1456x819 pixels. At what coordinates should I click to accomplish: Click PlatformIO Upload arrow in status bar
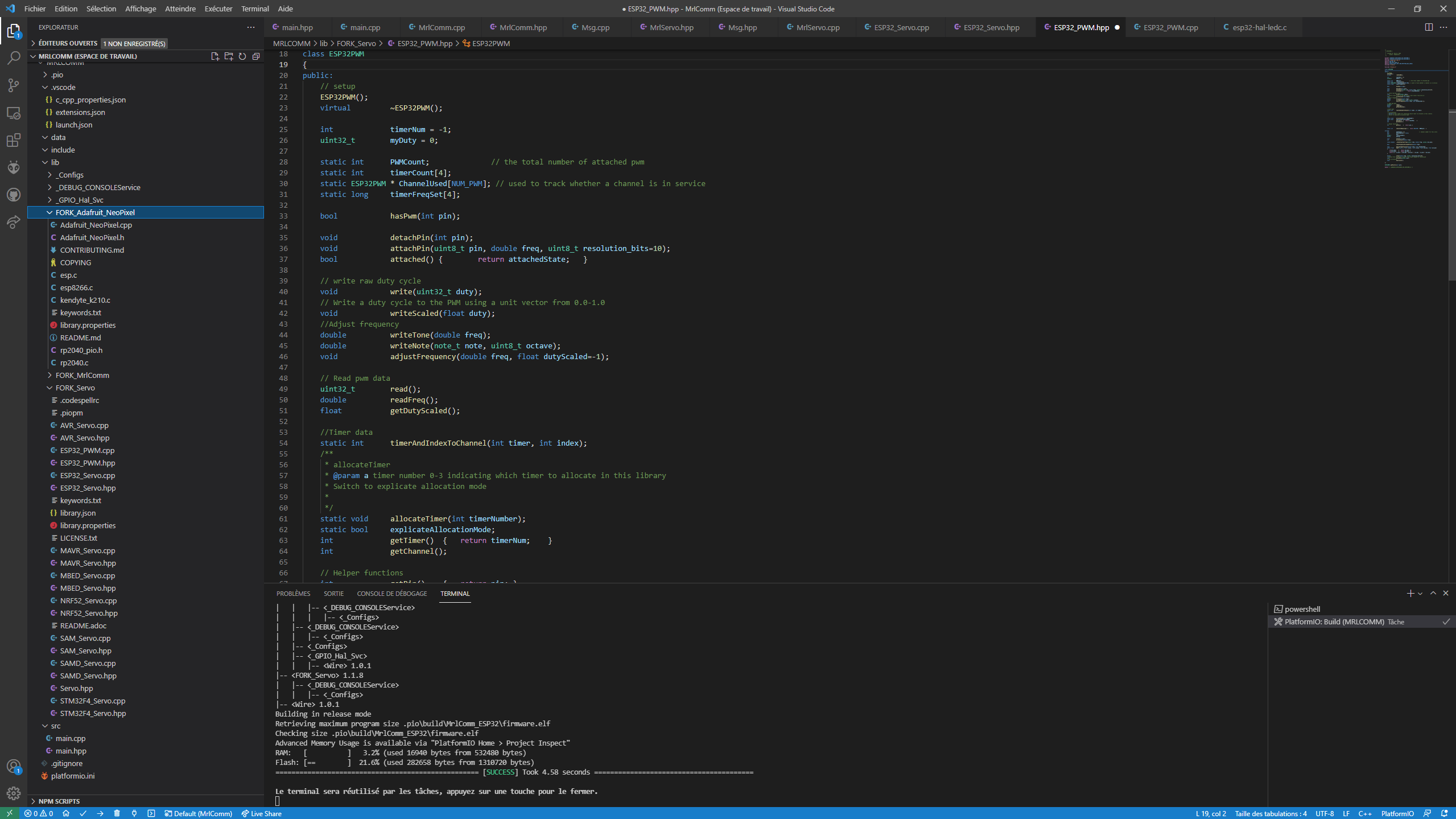tap(100, 813)
